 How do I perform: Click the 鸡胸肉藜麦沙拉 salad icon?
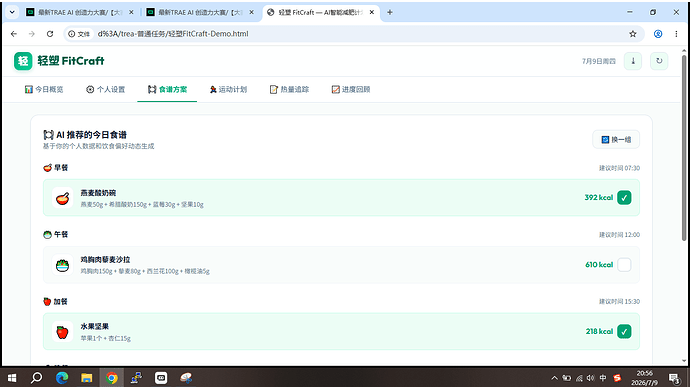click(x=62, y=265)
